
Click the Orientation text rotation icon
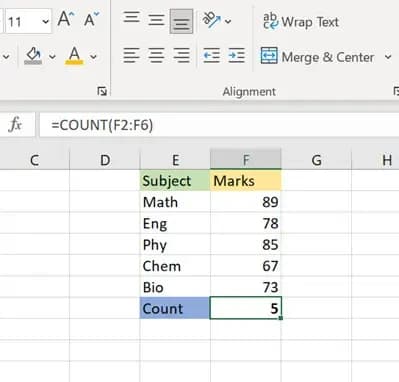pos(211,20)
